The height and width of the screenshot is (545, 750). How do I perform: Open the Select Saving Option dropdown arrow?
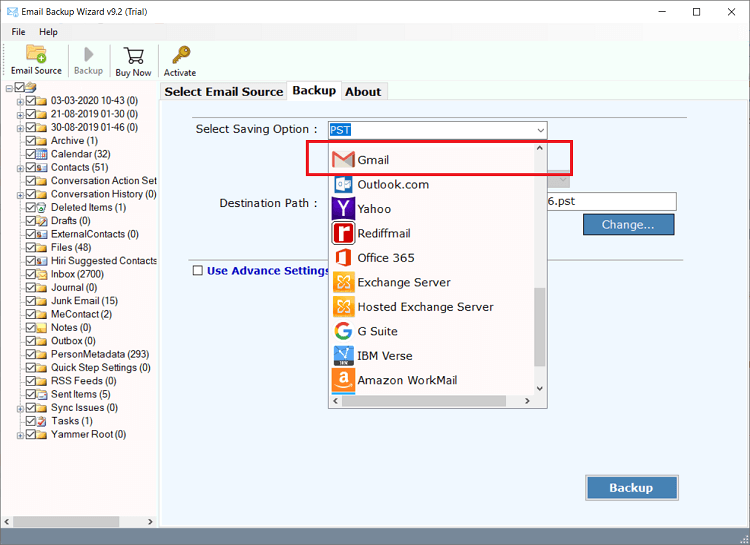pyautogui.click(x=540, y=130)
